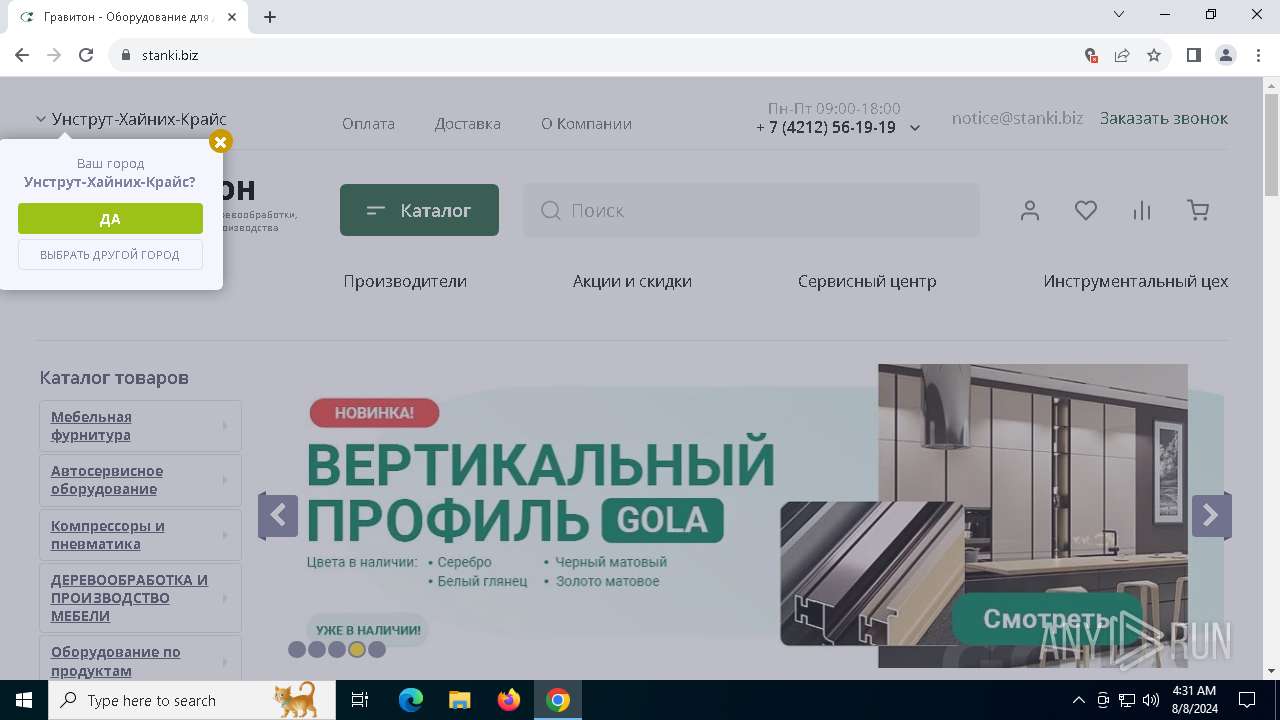Open Компрессоры и пневматика category

point(108,535)
